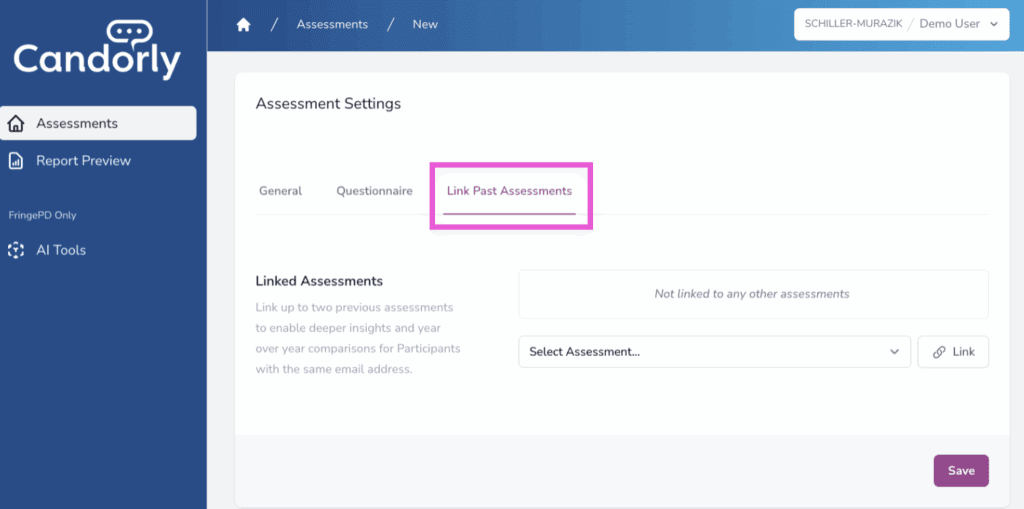
Task: Click the chain link icon
Action: pyautogui.click(x=939, y=352)
